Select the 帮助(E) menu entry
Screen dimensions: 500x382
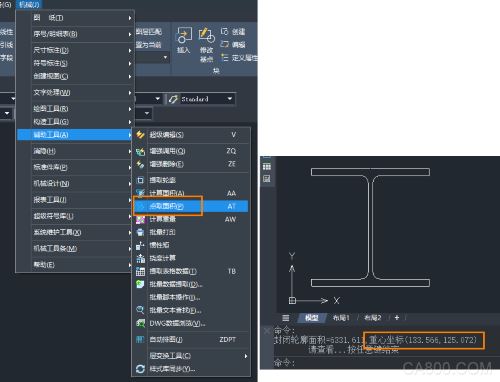coord(74,265)
